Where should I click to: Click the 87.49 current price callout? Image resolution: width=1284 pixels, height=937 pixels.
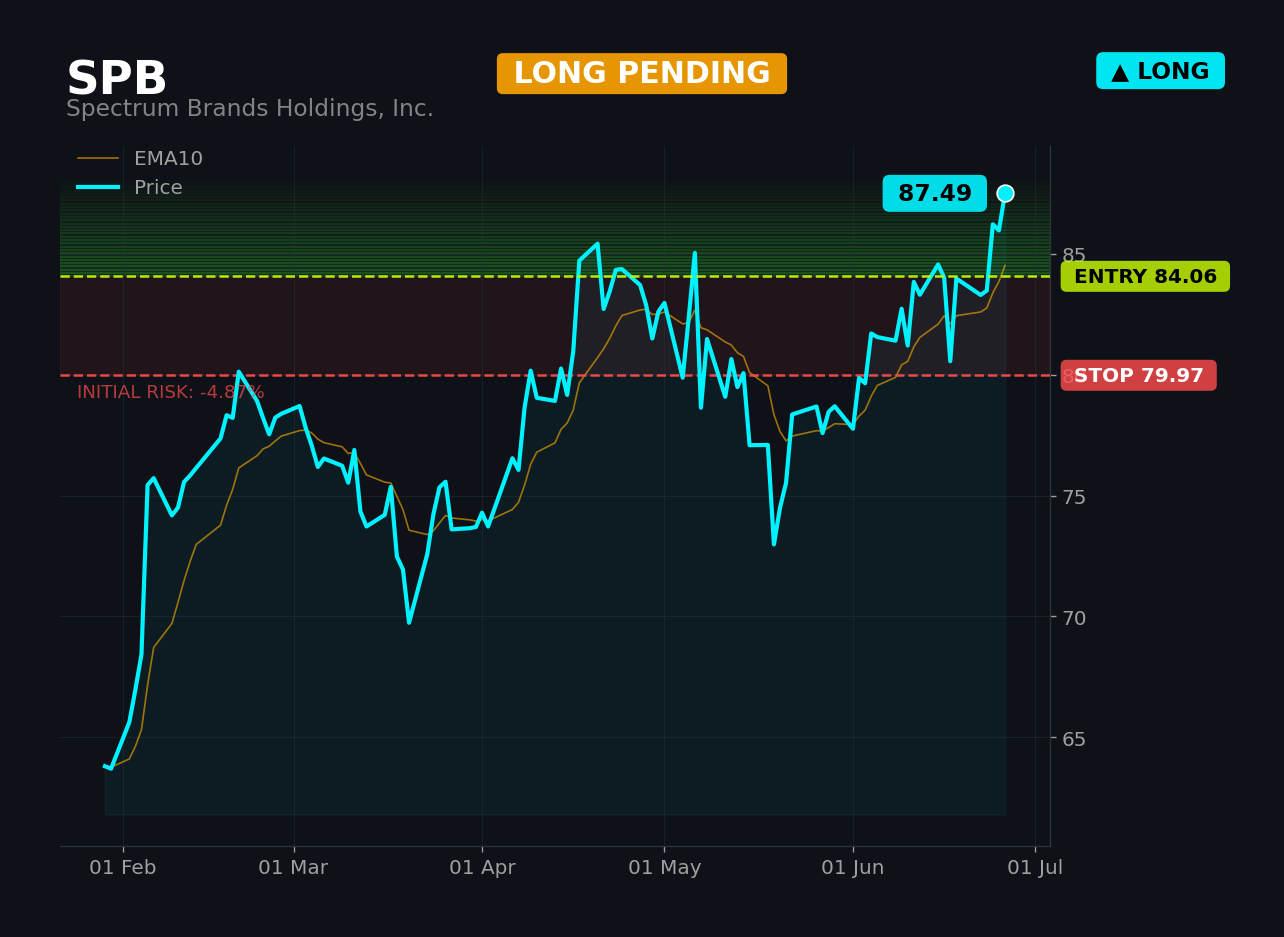pos(934,194)
